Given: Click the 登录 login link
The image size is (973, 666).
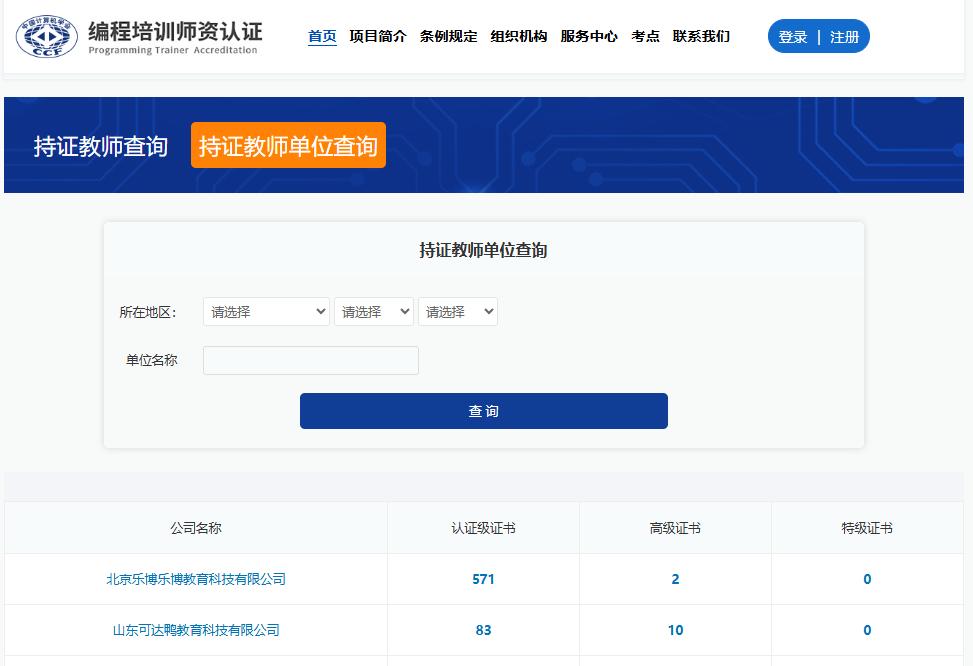Looking at the screenshot, I should 793,37.
